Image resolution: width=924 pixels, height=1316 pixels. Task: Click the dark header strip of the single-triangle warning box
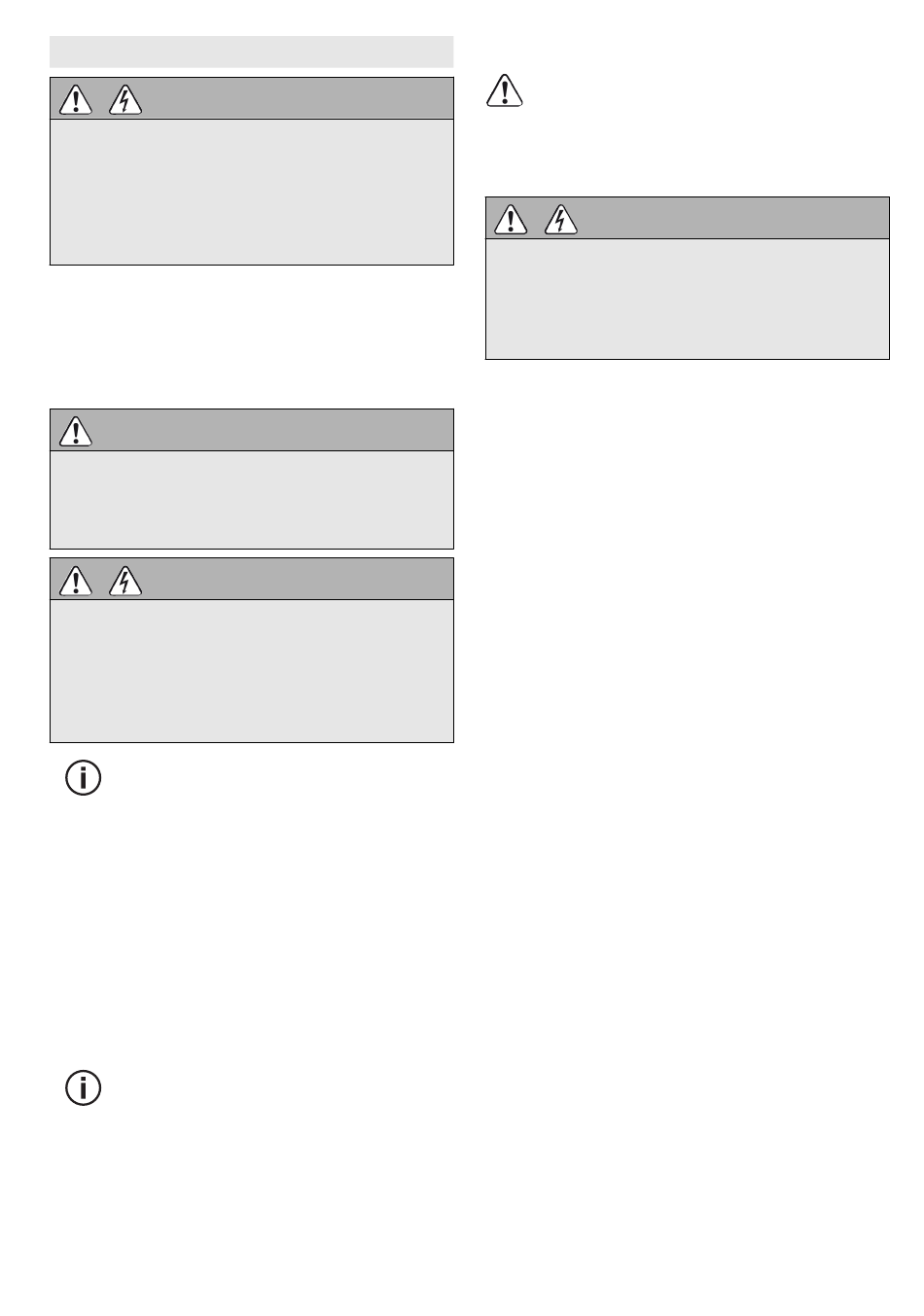(252, 430)
